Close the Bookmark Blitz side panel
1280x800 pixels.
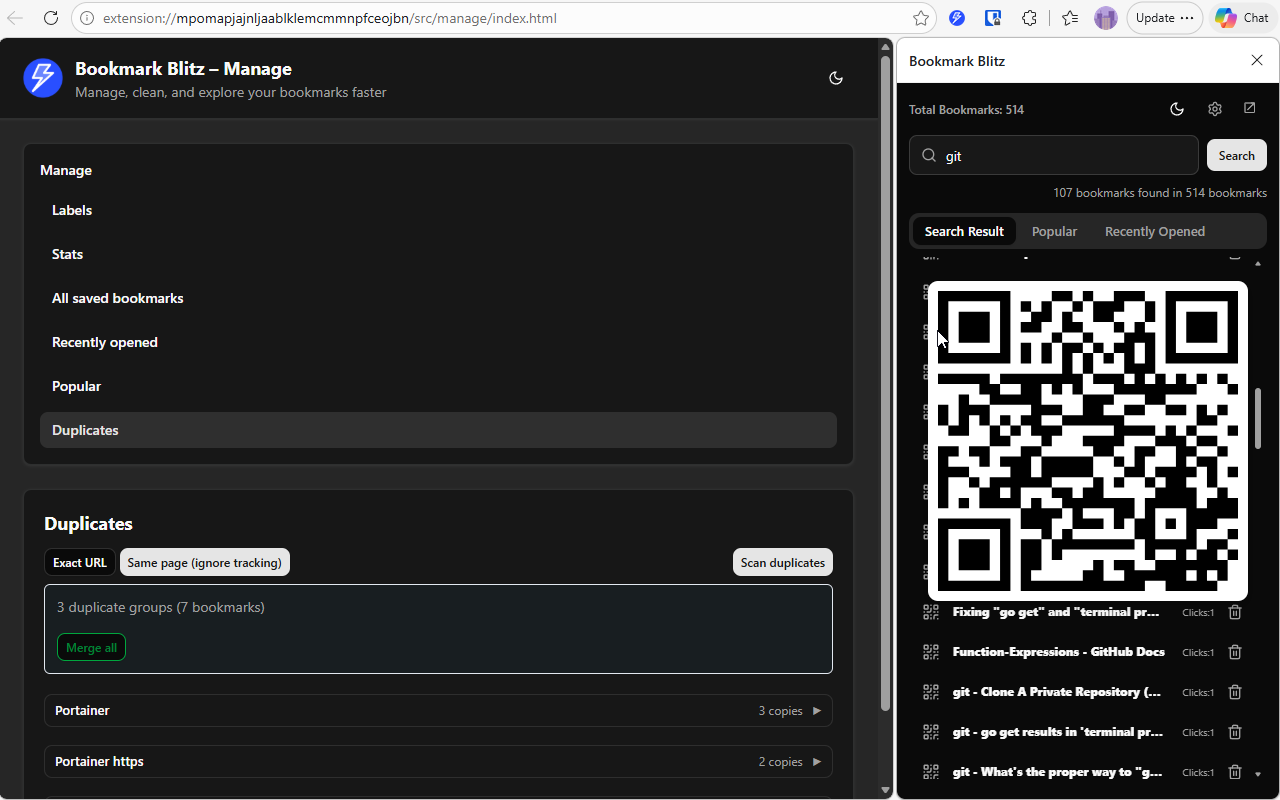[1257, 61]
